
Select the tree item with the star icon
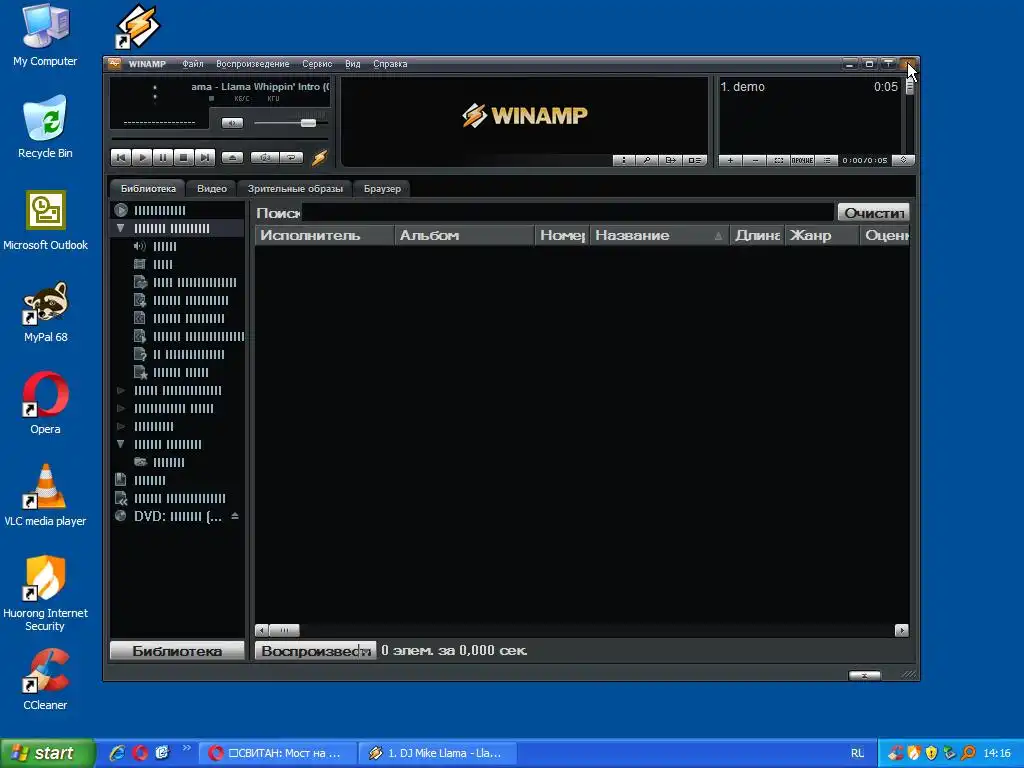(x=180, y=372)
